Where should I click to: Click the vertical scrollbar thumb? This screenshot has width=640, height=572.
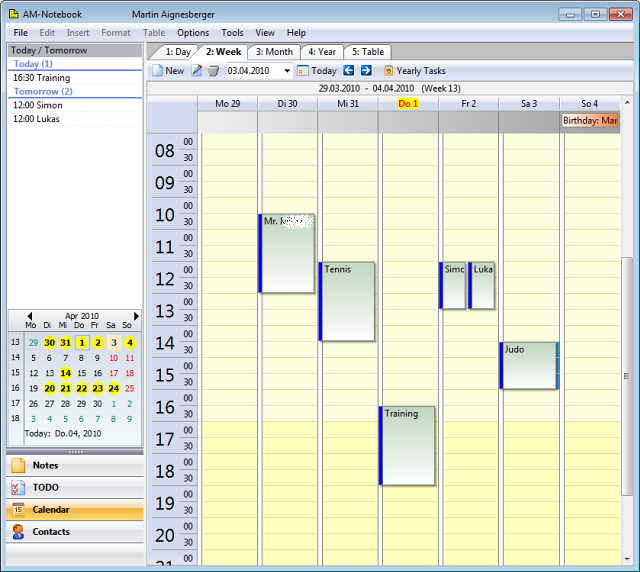(627, 376)
